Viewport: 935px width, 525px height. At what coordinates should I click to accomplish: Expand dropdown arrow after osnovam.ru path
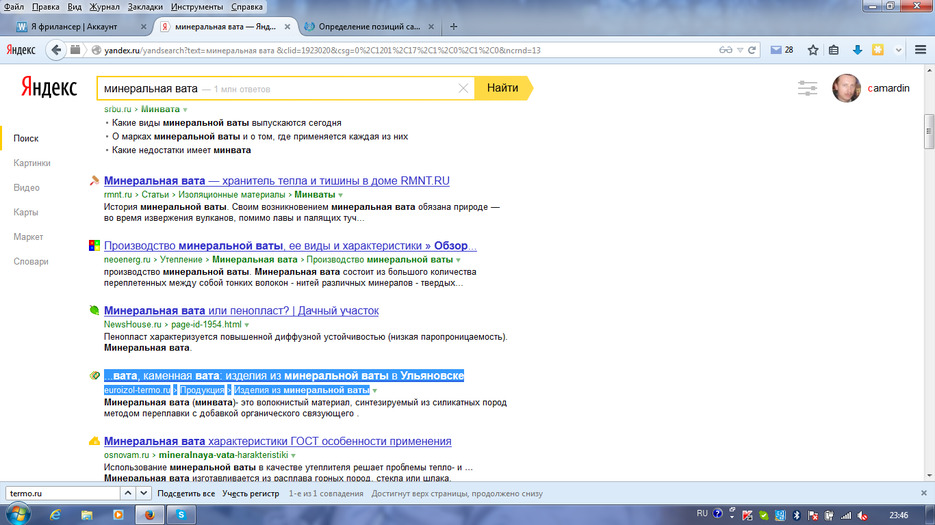coord(293,456)
